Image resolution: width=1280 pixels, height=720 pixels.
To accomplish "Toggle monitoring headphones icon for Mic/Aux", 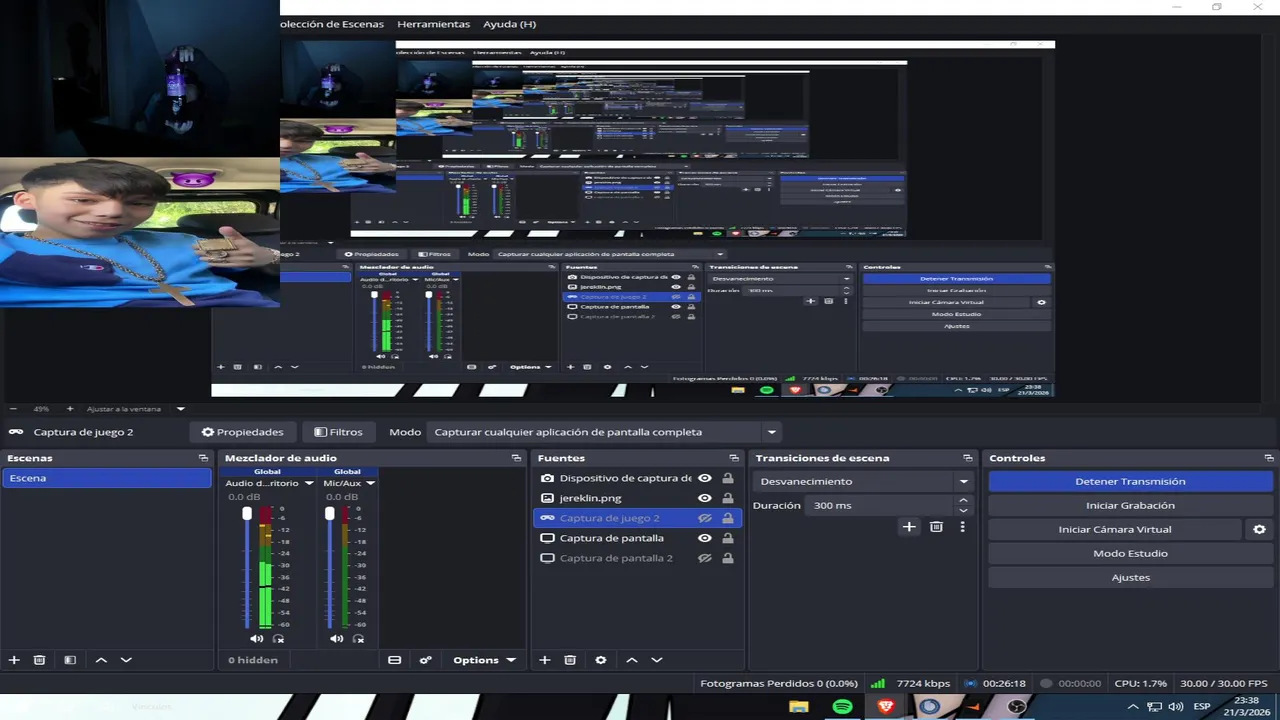I will [x=358, y=639].
